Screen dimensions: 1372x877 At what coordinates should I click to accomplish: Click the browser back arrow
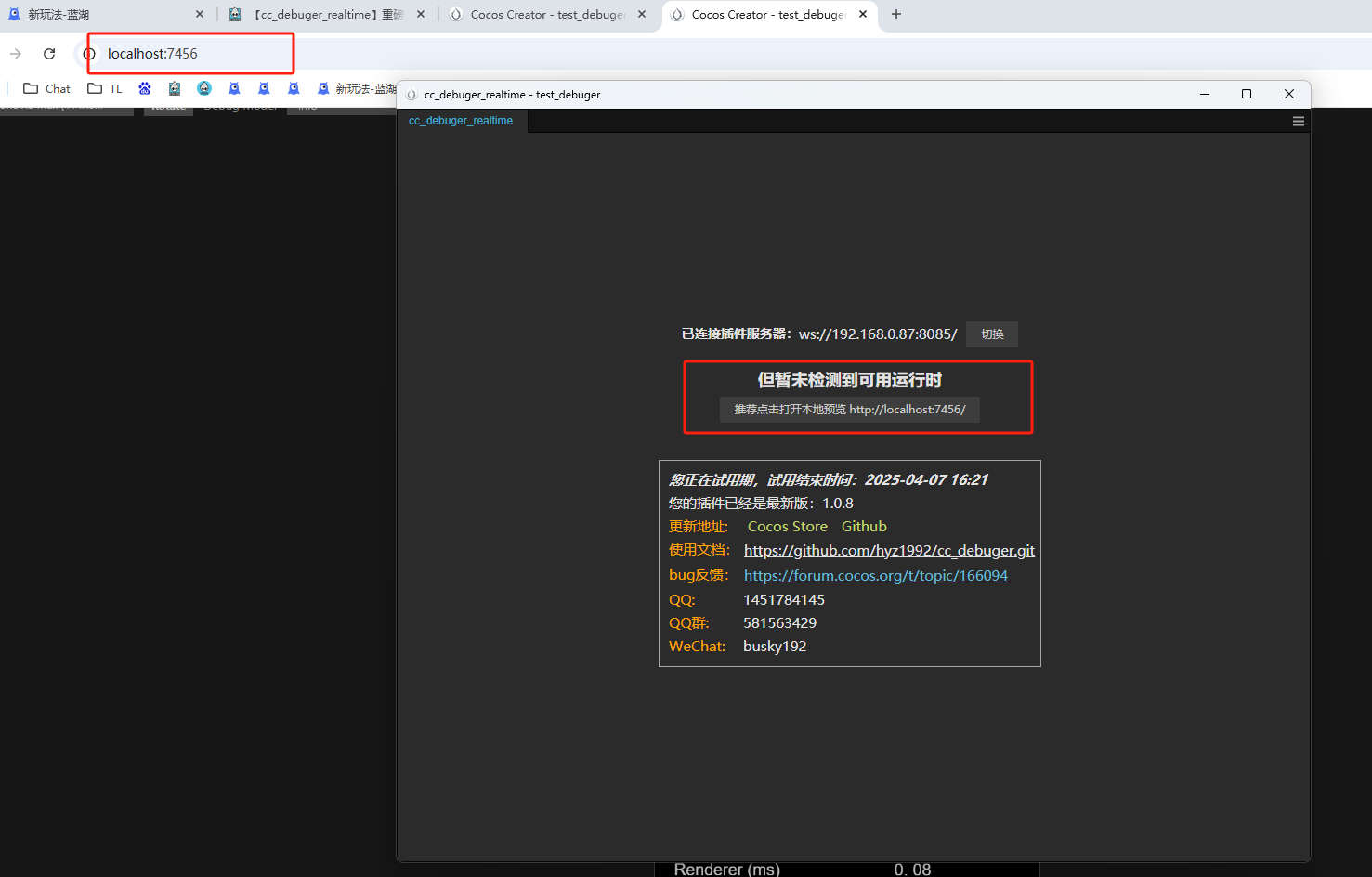click(x=16, y=53)
